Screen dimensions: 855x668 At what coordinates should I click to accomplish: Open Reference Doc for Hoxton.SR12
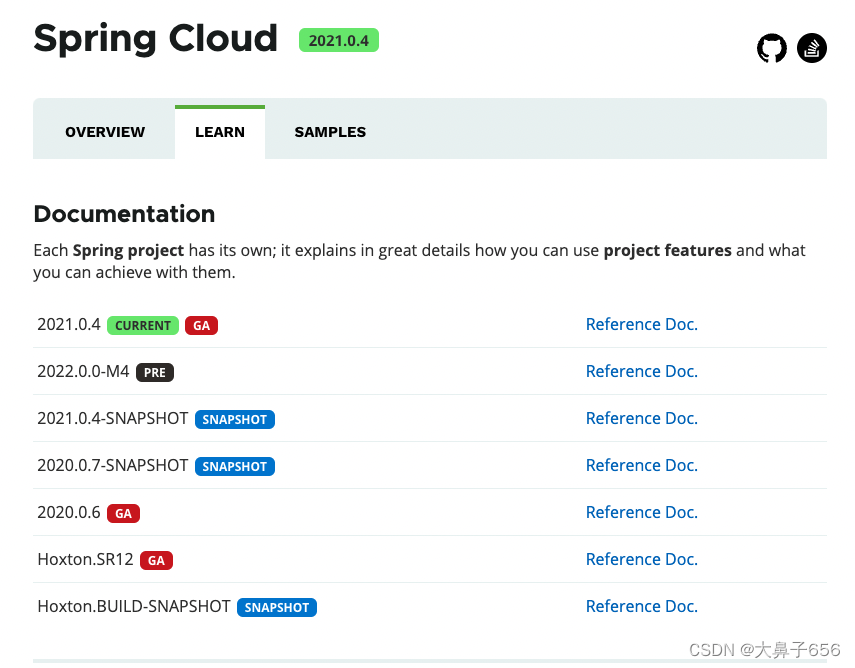click(641, 559)
